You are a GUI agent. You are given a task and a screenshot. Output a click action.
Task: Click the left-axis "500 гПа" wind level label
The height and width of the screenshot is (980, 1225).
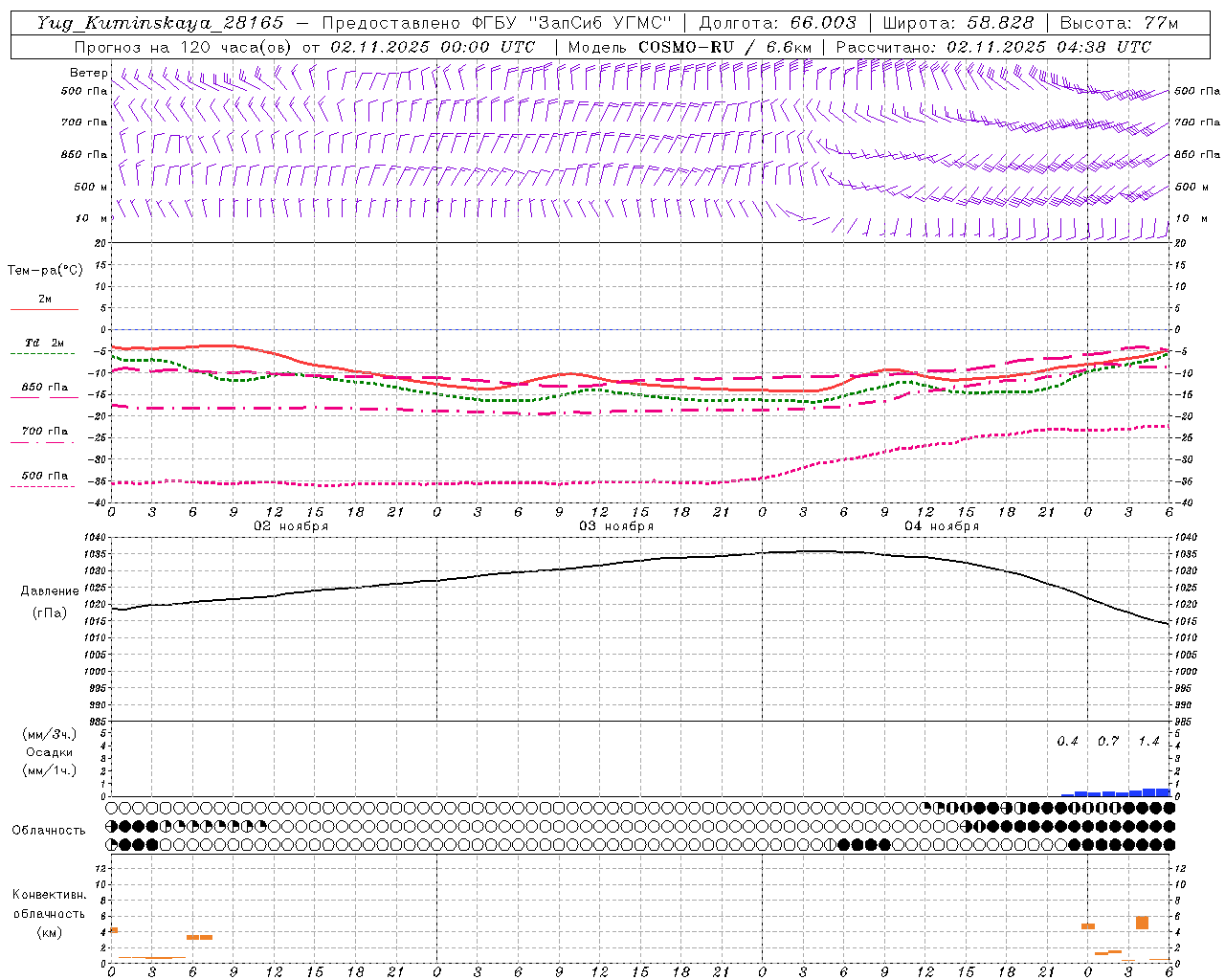[83, 92]
